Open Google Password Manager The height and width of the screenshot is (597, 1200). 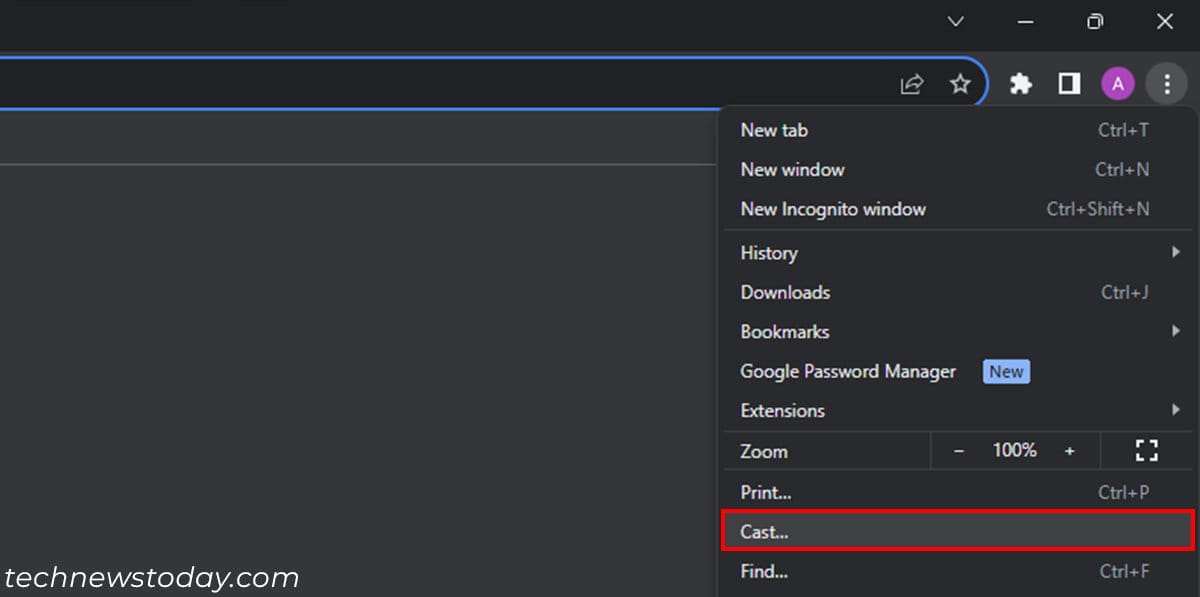coord(847,371)
